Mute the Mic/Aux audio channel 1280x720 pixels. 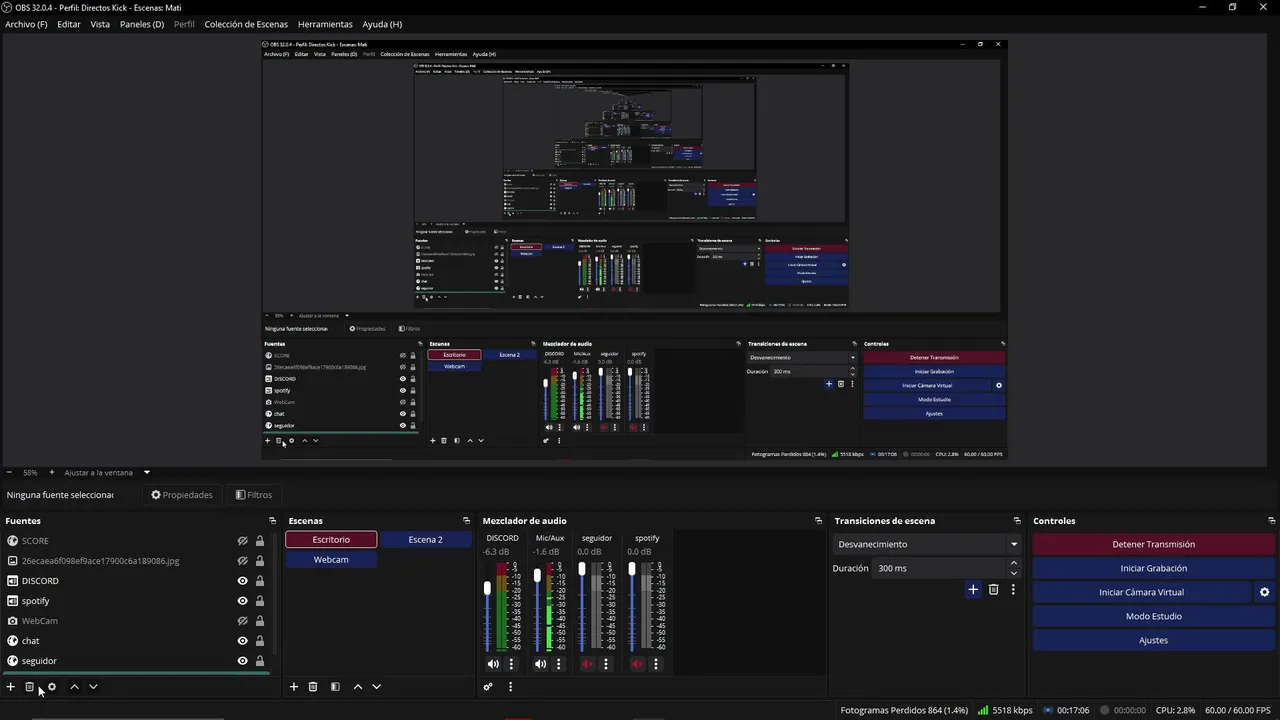point(541,664)
